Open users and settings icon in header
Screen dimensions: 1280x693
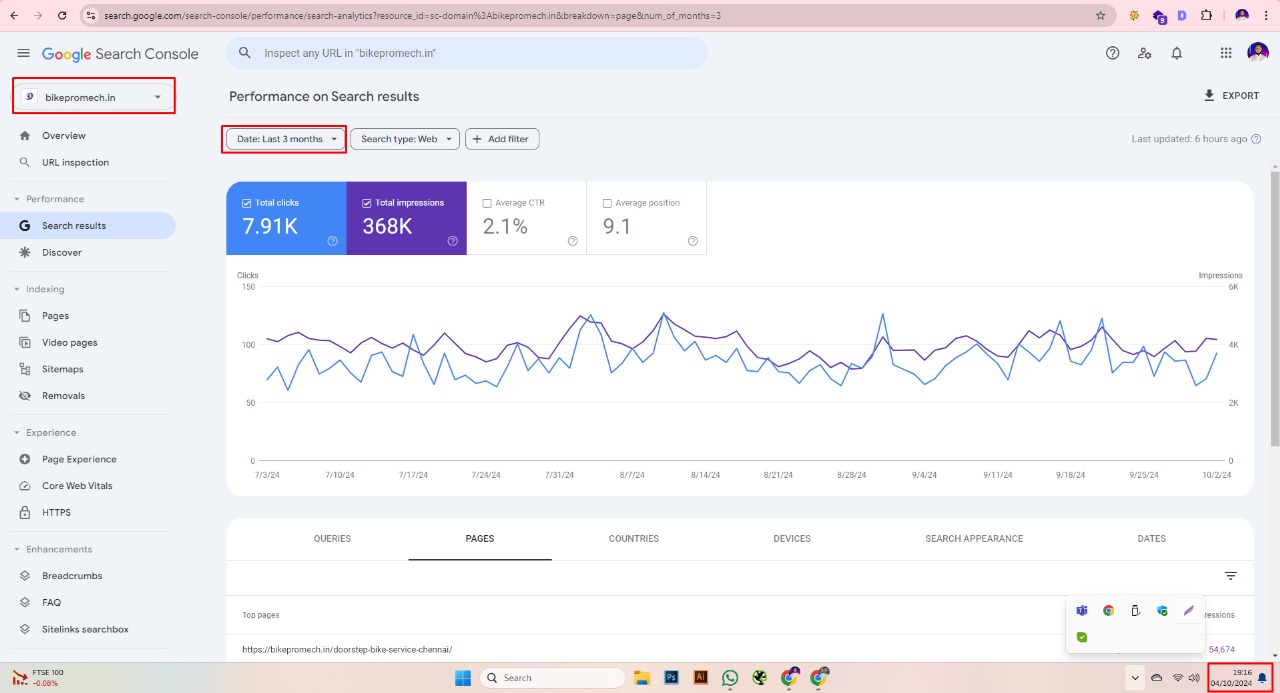pyautogui.click(x=1145, y=53)
